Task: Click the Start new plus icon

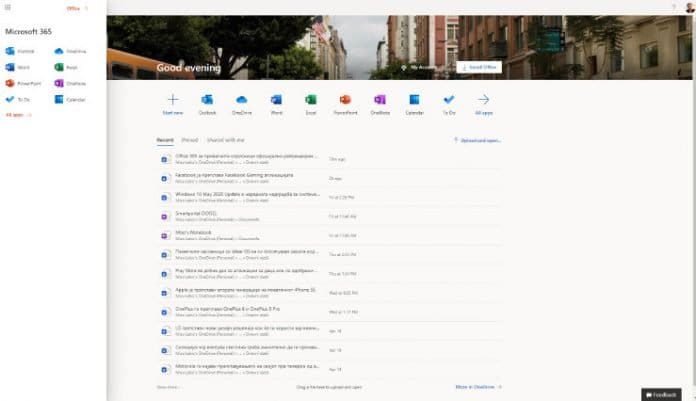Action: (173, 99)
